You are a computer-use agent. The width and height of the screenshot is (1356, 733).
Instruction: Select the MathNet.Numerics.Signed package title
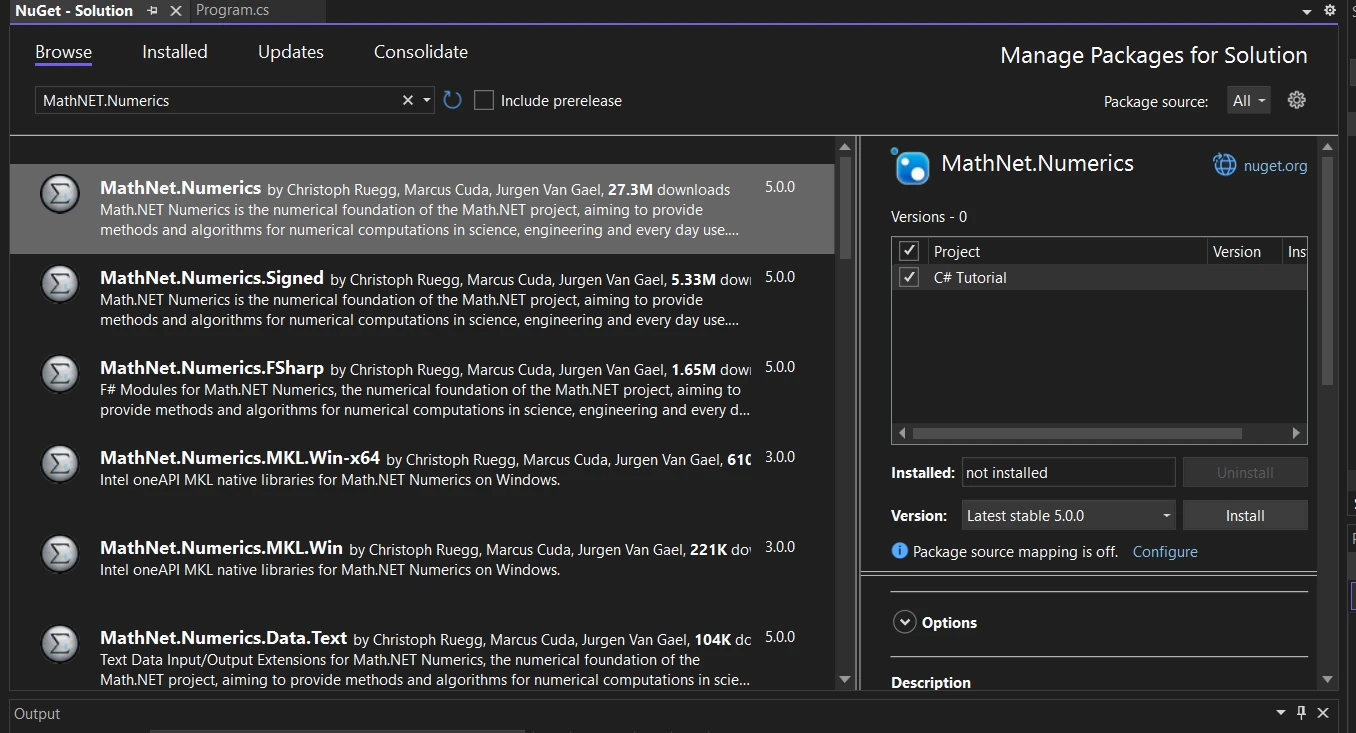point(212,278)
